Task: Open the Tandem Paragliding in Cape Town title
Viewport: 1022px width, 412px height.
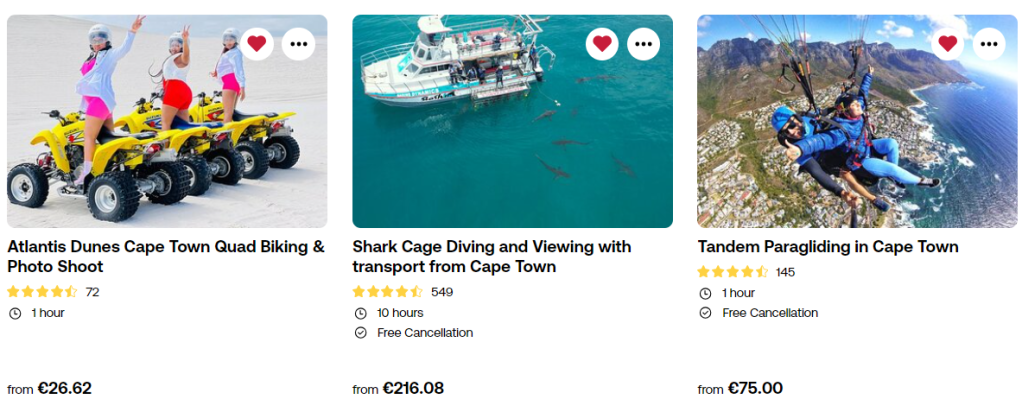Action: pyautogui.click(x=828, y=247)
